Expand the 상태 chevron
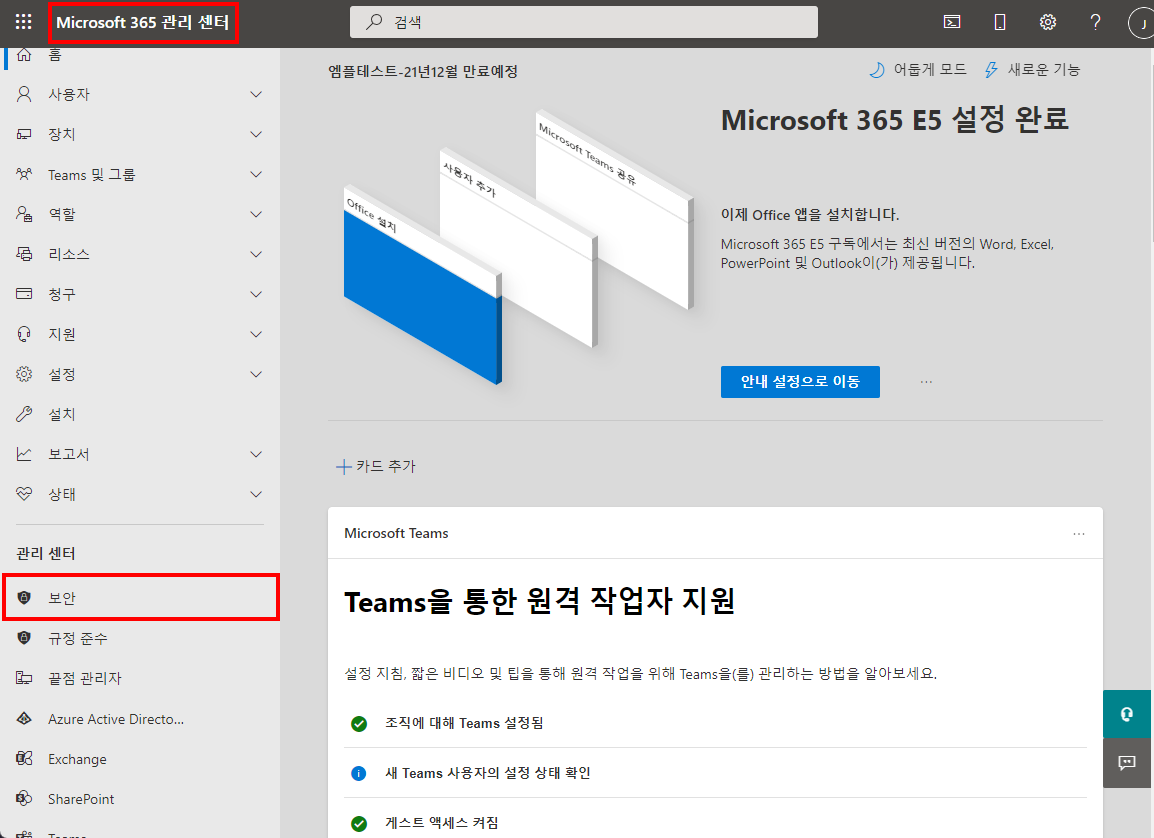Image resolution: width=1154 pixels, height=838 pixels. click(x=256, y=494)
